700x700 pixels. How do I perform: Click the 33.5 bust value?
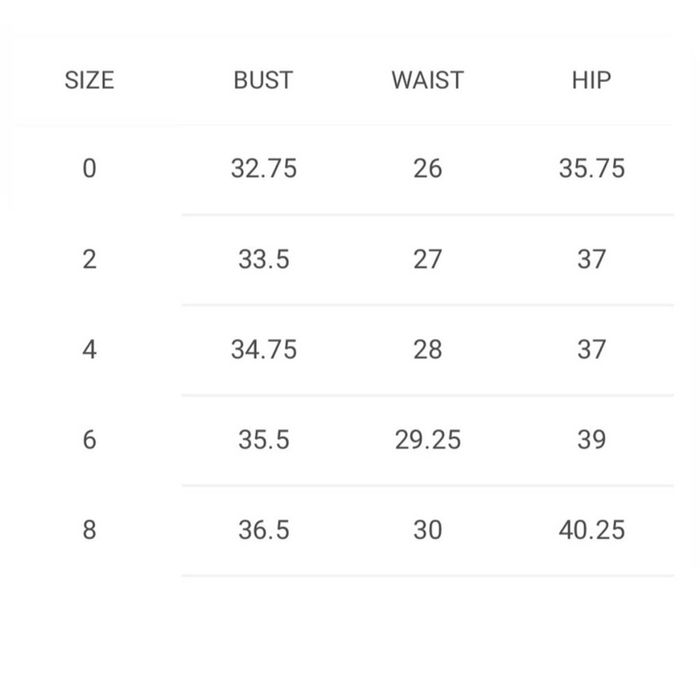(x=263, y=260)
